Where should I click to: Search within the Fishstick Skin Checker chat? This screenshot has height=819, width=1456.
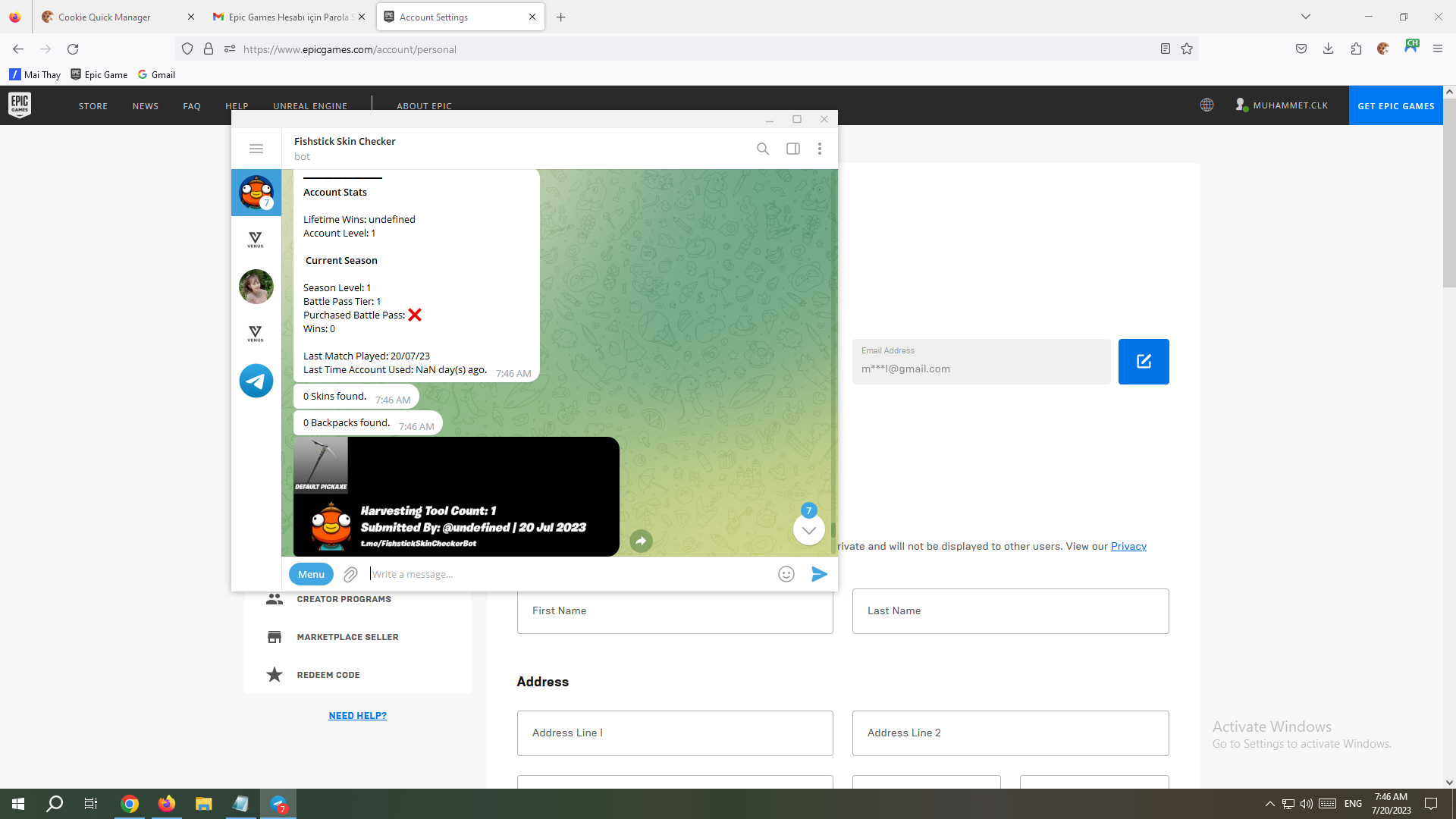(x=763, y=149)
